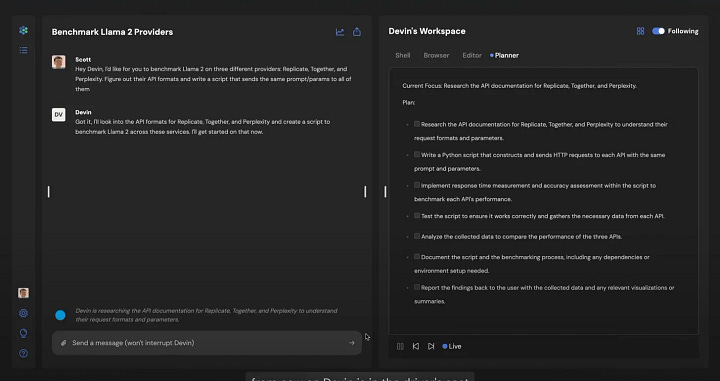
Task: Click the blue status dot beside Devin's activity
Action: tap(60, 315)
